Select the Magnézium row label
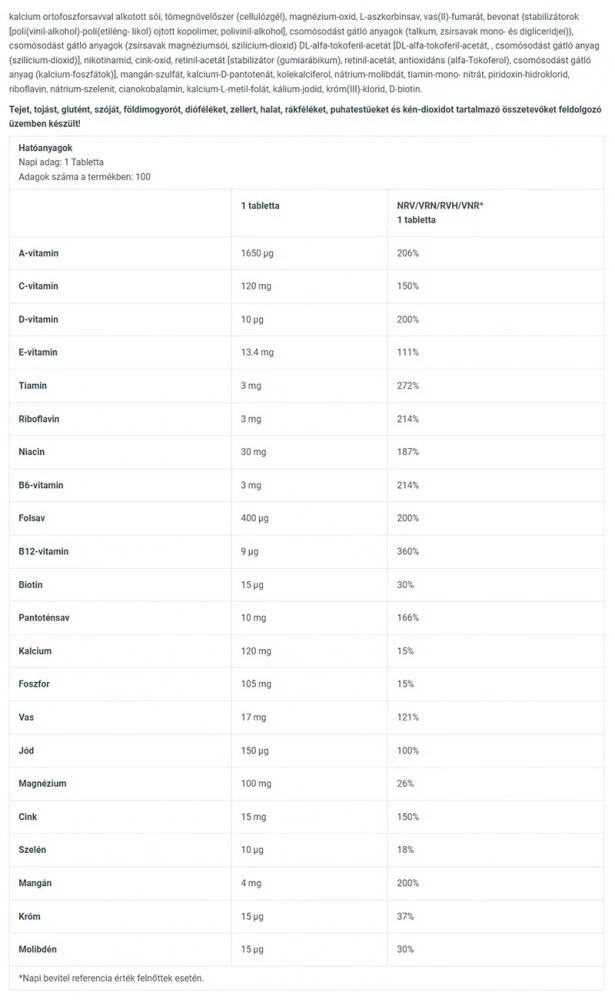This screenshot has width=615, height=1000. [43, 783]
